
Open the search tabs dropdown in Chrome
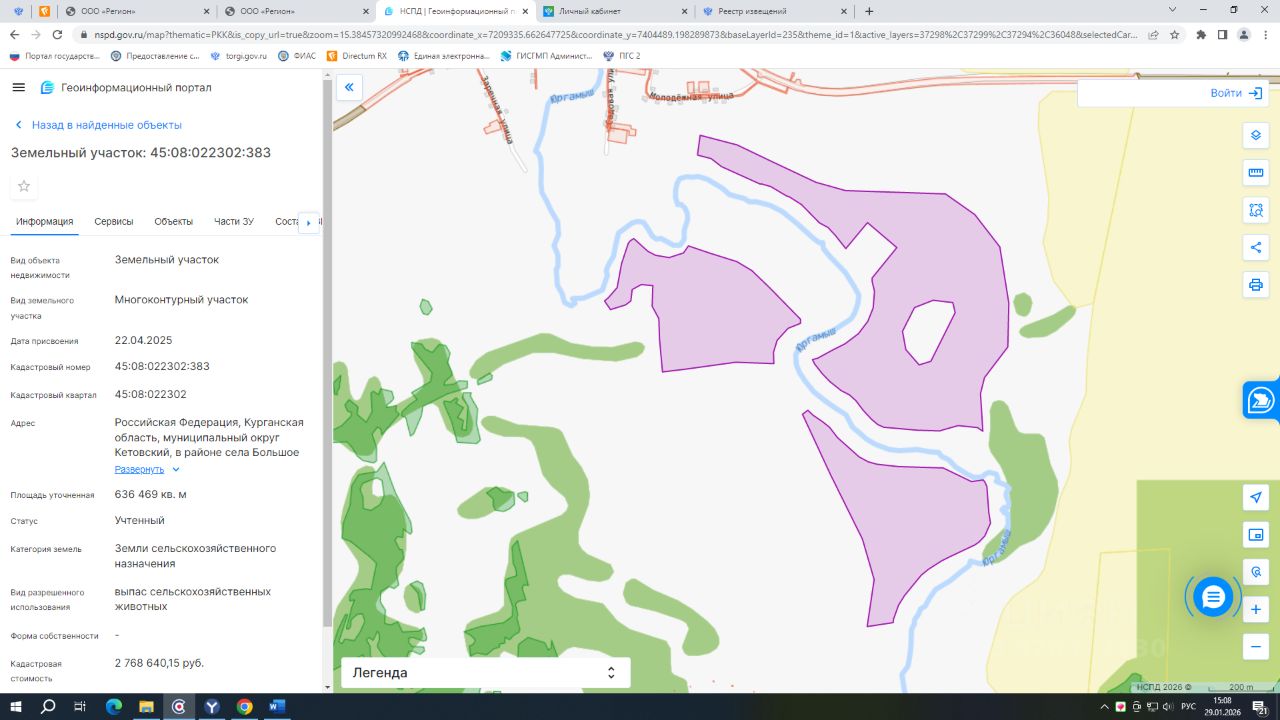point(1172,10)
